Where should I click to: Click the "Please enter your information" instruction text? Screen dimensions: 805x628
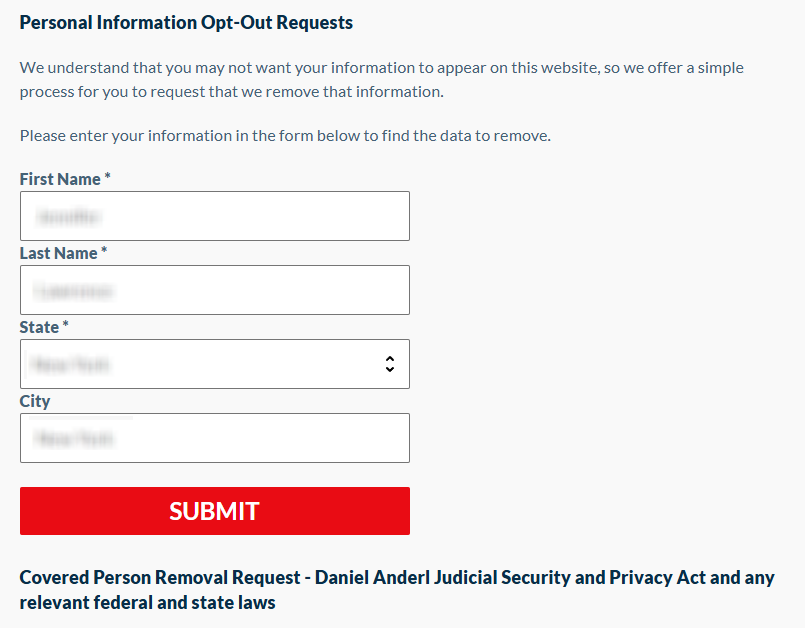[x=285, y=135]
